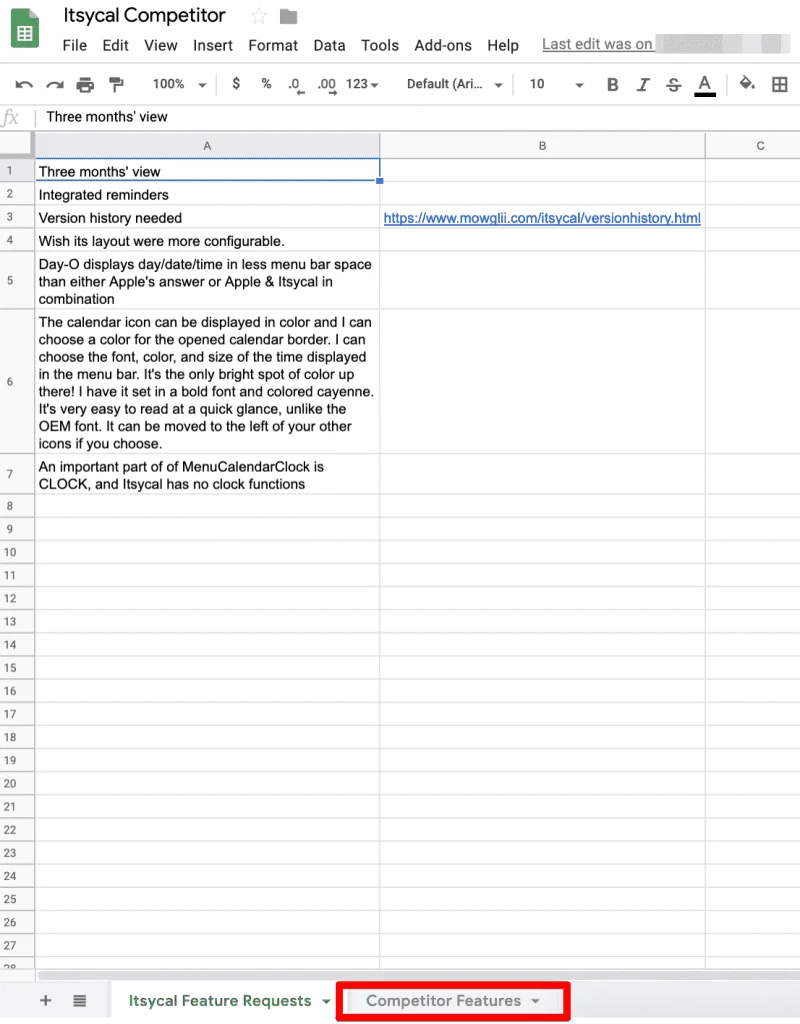Toggle Italic formatting

(643, 84)
